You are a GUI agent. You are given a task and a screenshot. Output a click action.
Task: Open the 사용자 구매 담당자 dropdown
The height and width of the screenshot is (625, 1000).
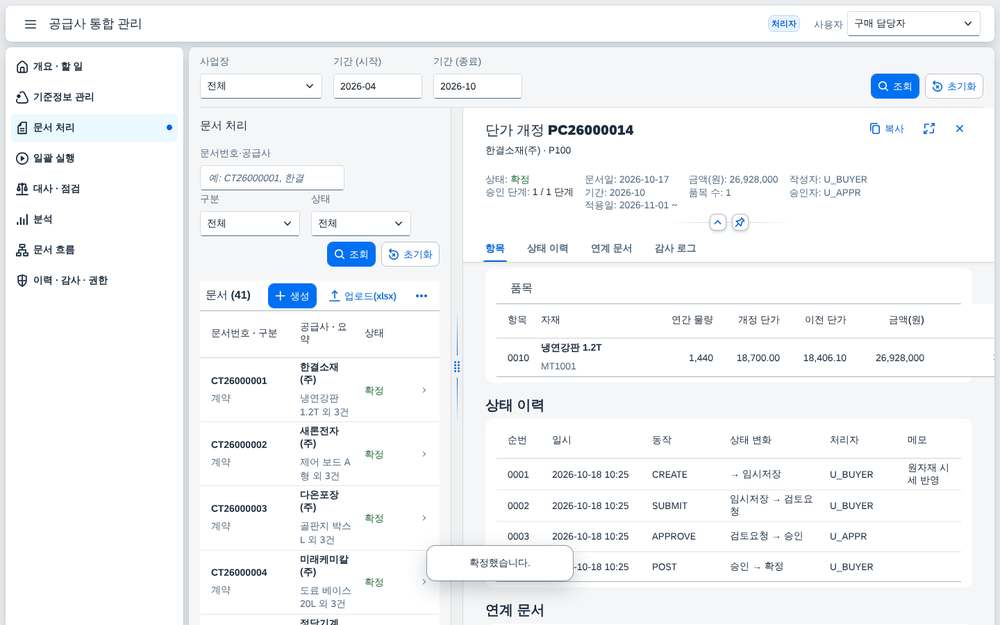pyautogui.click(x=913, y=24)
